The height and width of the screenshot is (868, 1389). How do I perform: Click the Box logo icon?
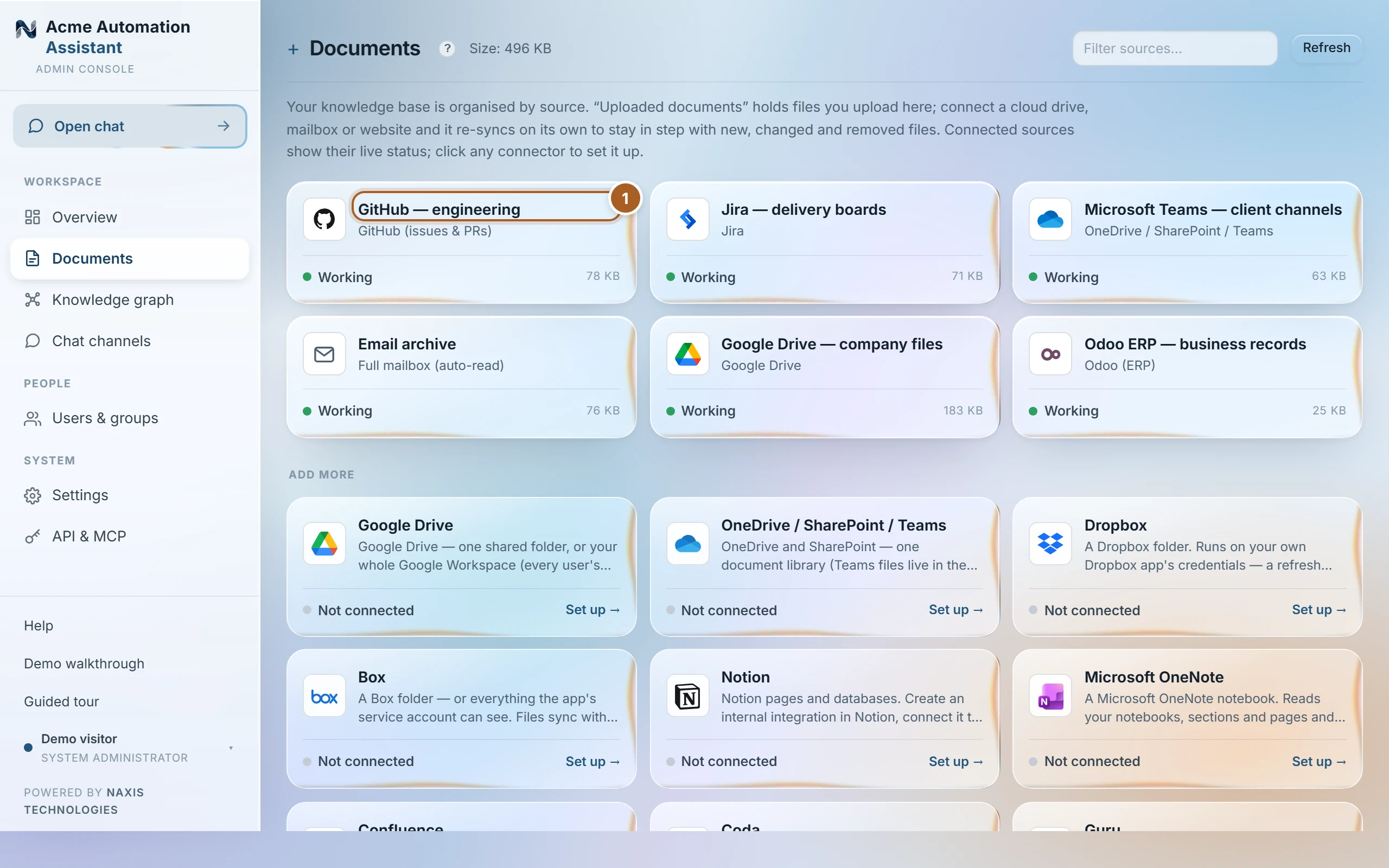click(x=324, y=696)
